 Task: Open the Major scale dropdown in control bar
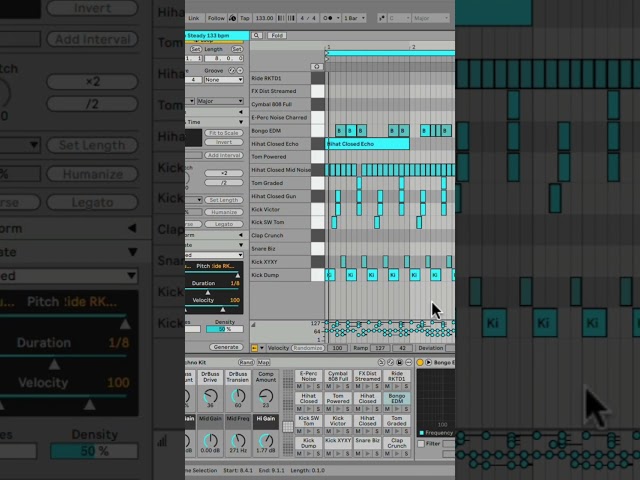[431, 18]
